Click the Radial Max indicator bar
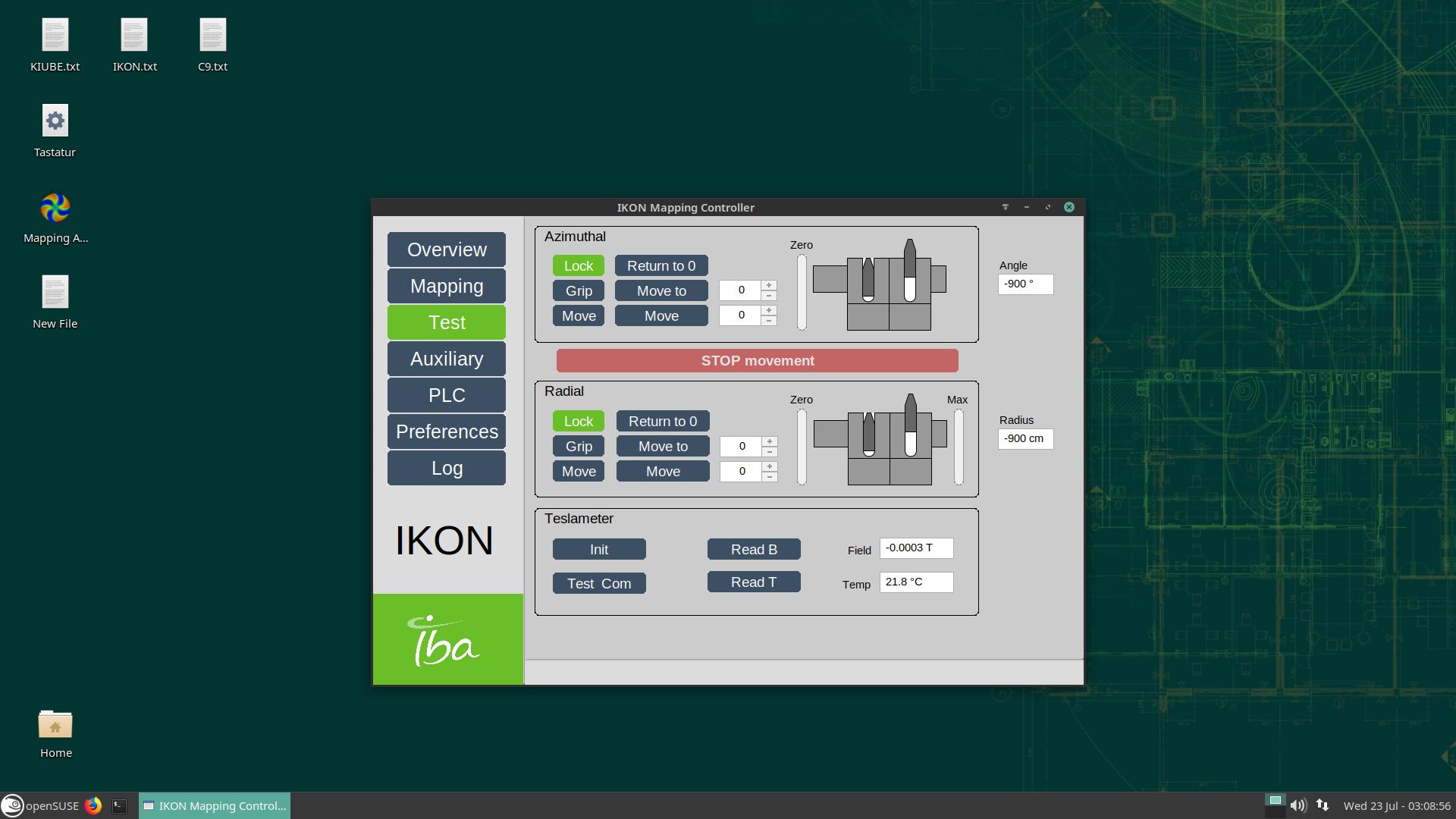This screenshot has width=1456, height=819. coord(959,447)
